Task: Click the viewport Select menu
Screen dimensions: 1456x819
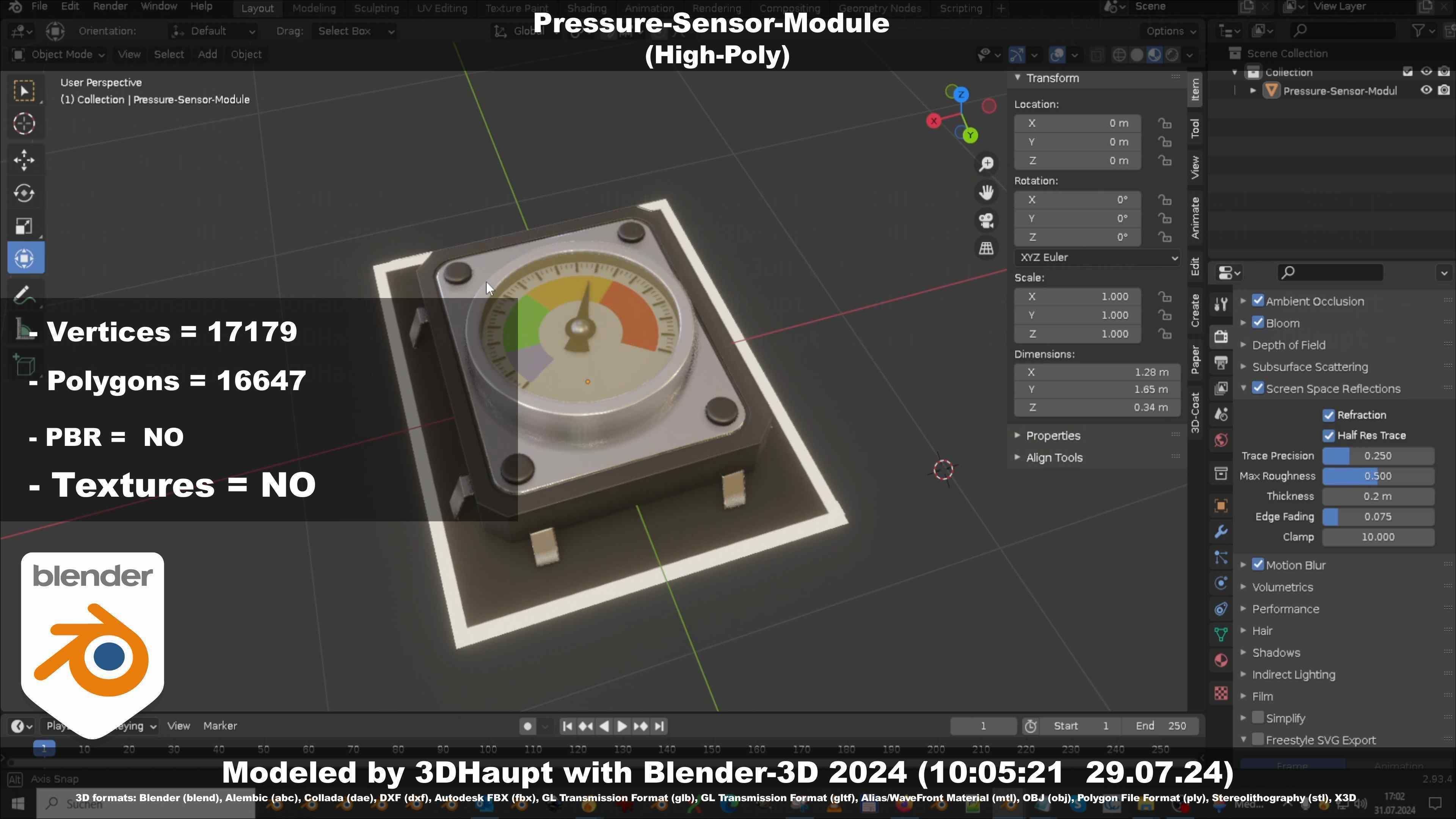Action: 169,55
